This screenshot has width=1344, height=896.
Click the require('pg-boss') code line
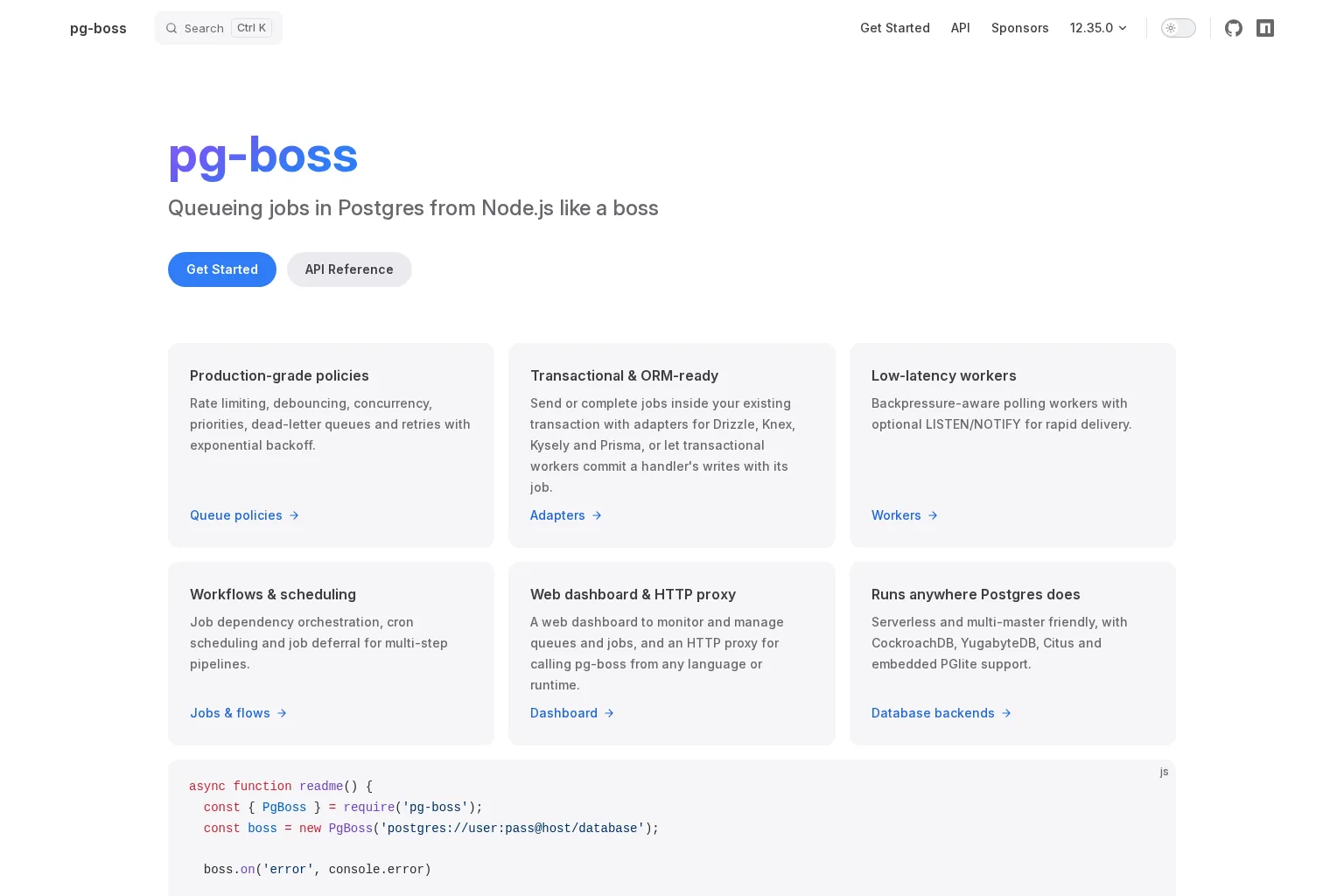[x=343, y=808]
